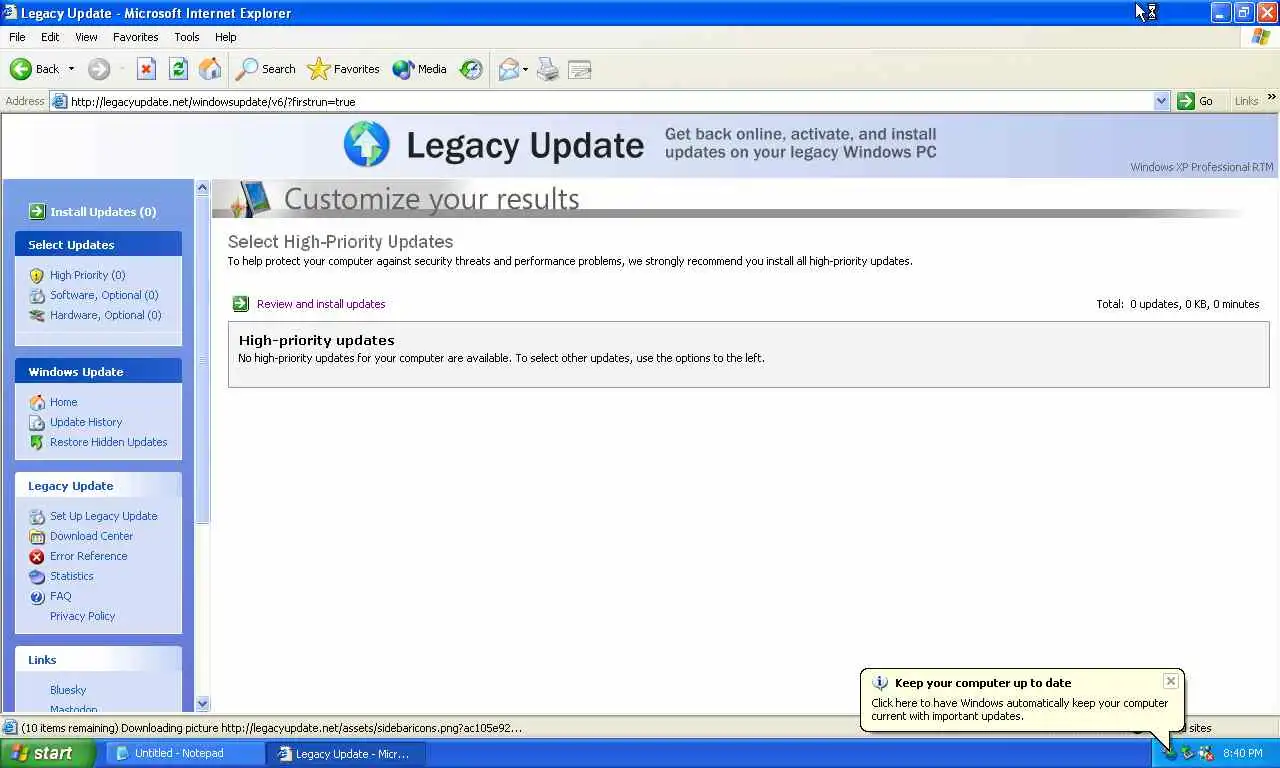Select Software, Optional (0) category
The height and width of the screenshot is (768, 1280).
pos(104,295)
